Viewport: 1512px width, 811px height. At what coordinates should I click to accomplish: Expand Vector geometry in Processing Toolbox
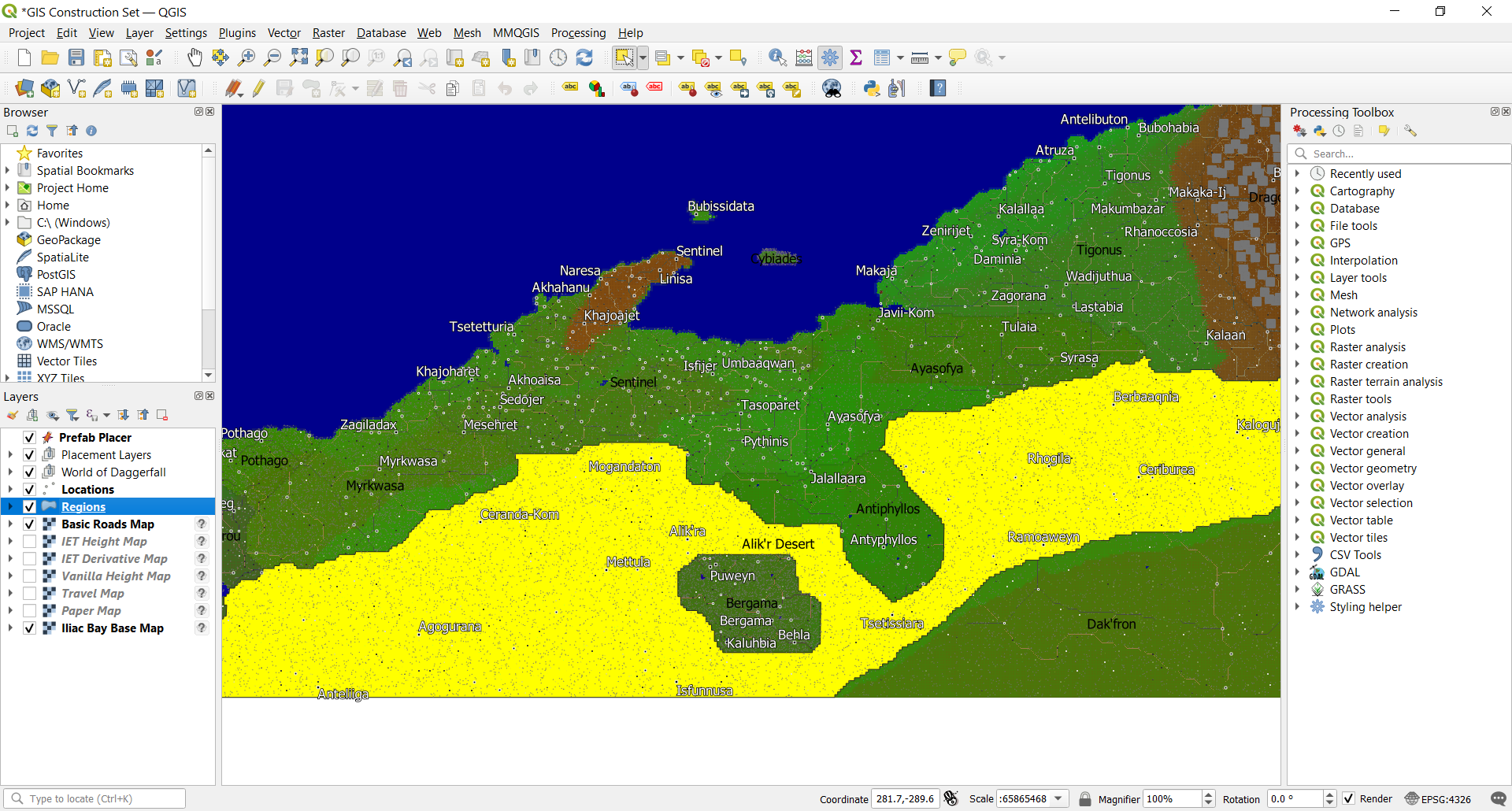pyautogui.click(x=1297, y=468)
